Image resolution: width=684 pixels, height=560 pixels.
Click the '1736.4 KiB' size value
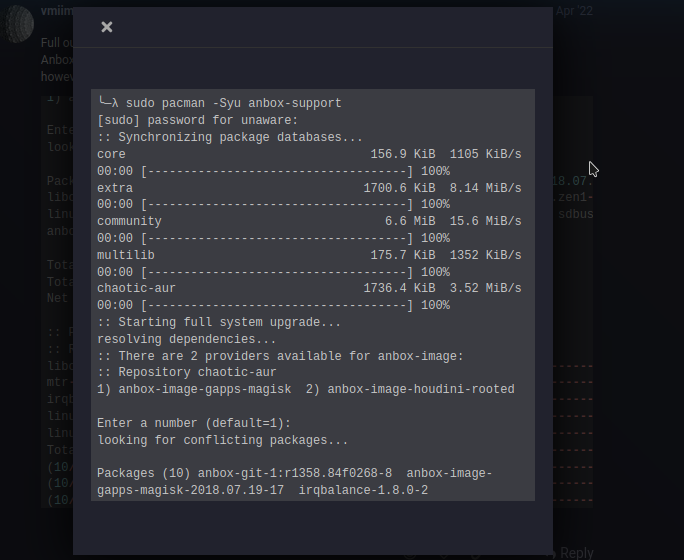click(x=399, y=288)
